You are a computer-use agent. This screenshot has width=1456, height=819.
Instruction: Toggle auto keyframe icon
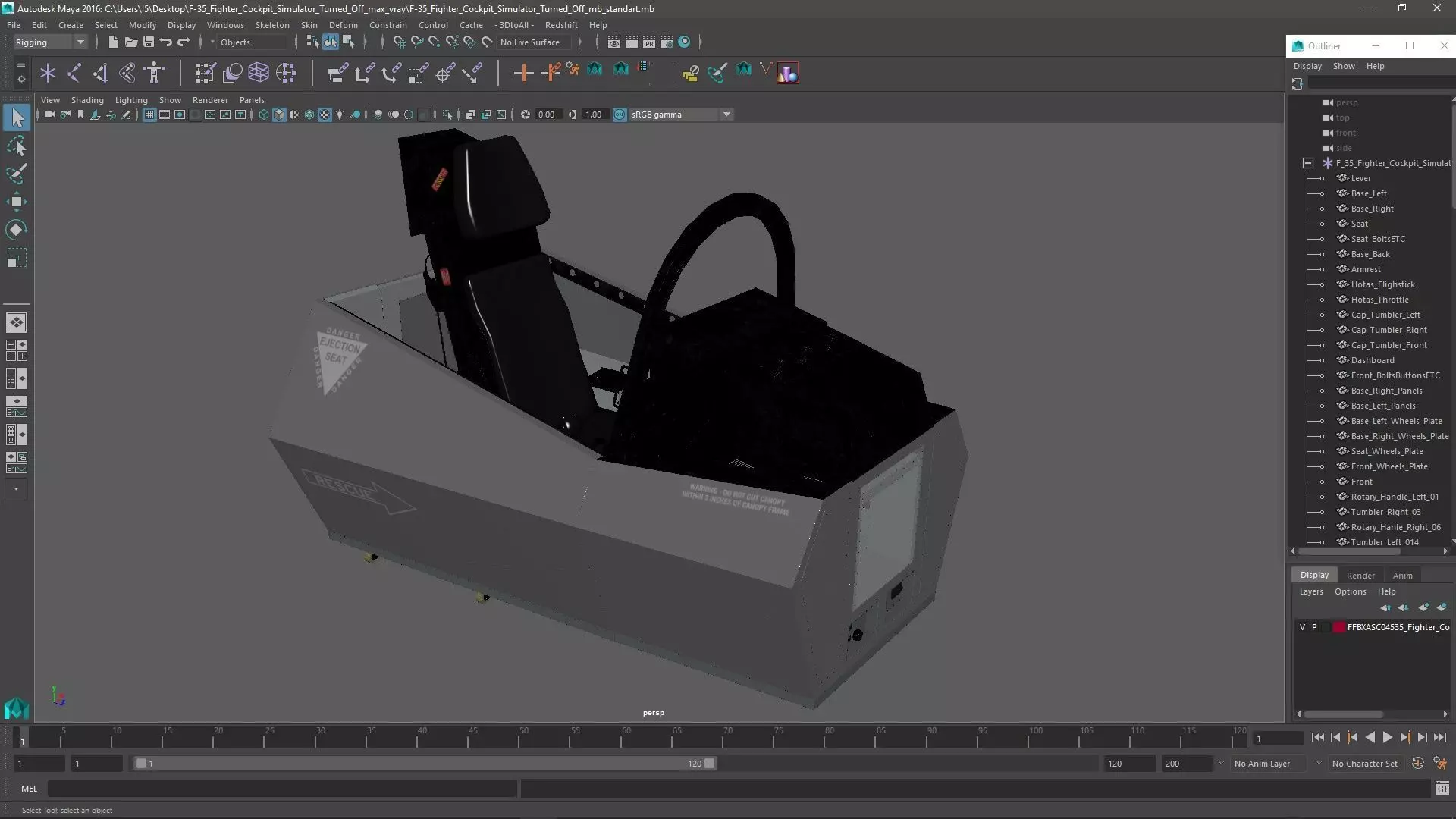(x=1418, y=764)
